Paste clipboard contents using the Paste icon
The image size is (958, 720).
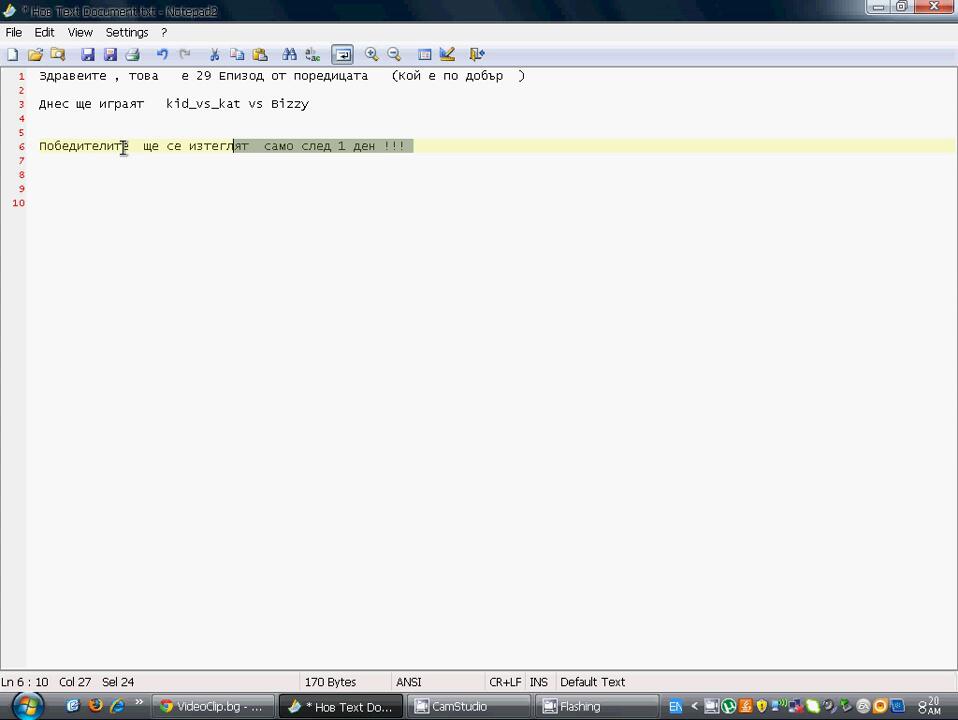tap(260, 54)
